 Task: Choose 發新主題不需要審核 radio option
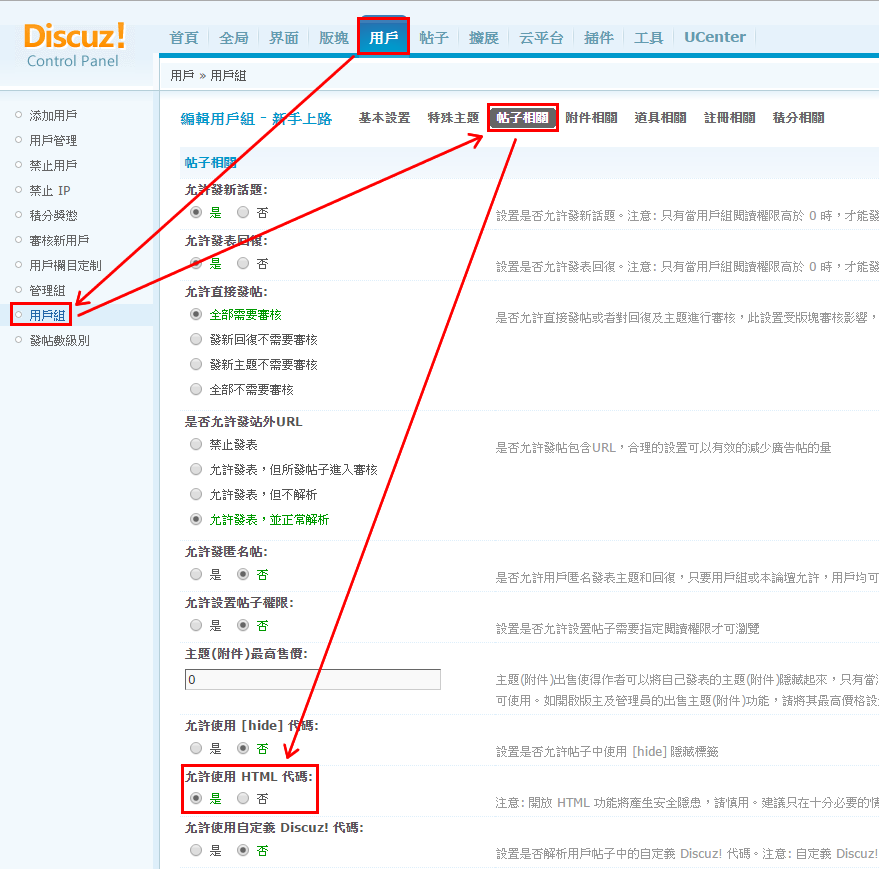(x=196, y=364)
